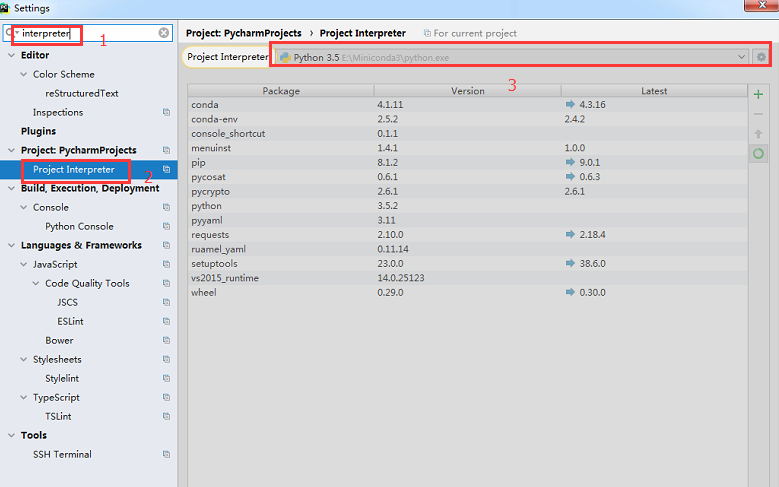Image resolution: width=779 pixels, height=487 pixels.
Task: Select the ruamel_yaml package row
Action: point(467,248)
